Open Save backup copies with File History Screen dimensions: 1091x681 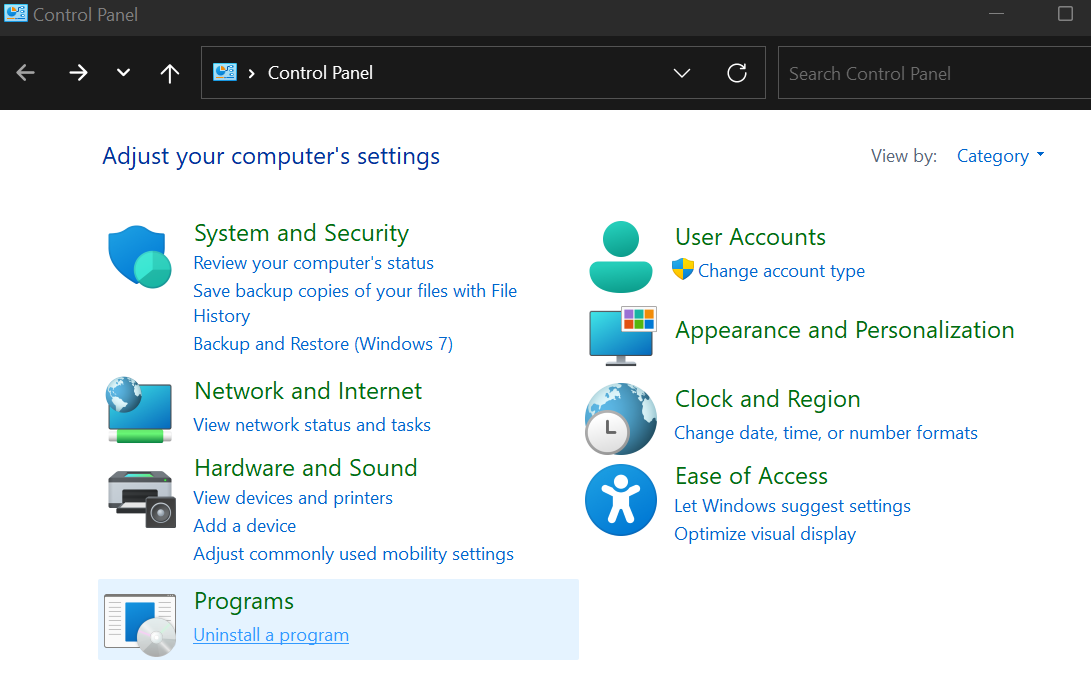click(x=355, y=303)
